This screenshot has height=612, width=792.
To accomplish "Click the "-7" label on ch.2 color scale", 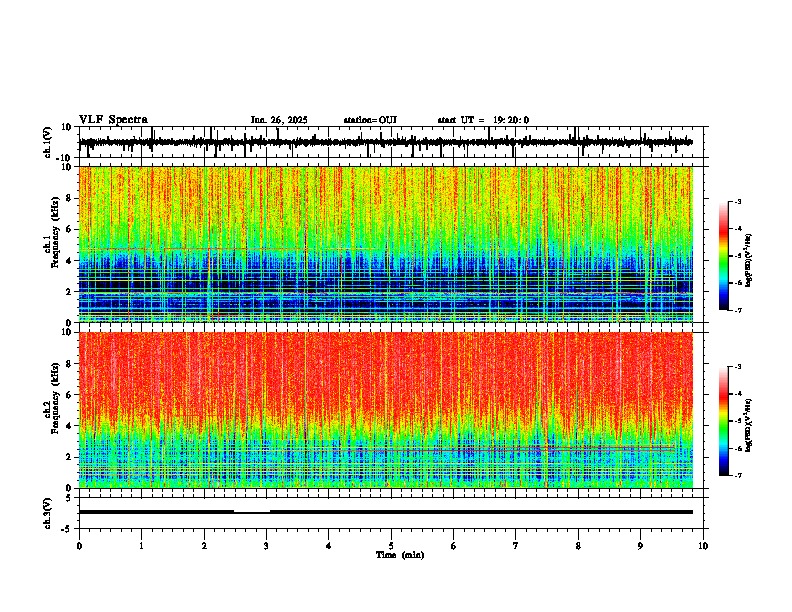I will [x=737, y=475].
